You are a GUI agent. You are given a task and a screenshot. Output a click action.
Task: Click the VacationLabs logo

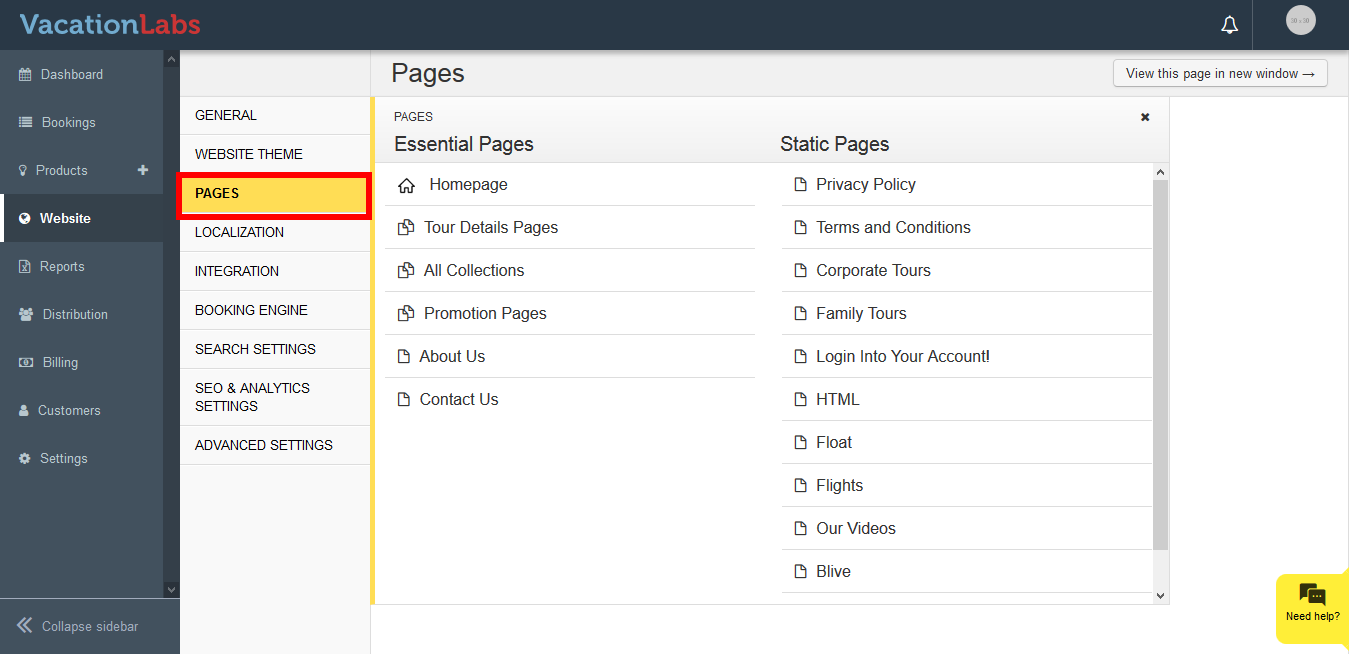click(110, 25)
